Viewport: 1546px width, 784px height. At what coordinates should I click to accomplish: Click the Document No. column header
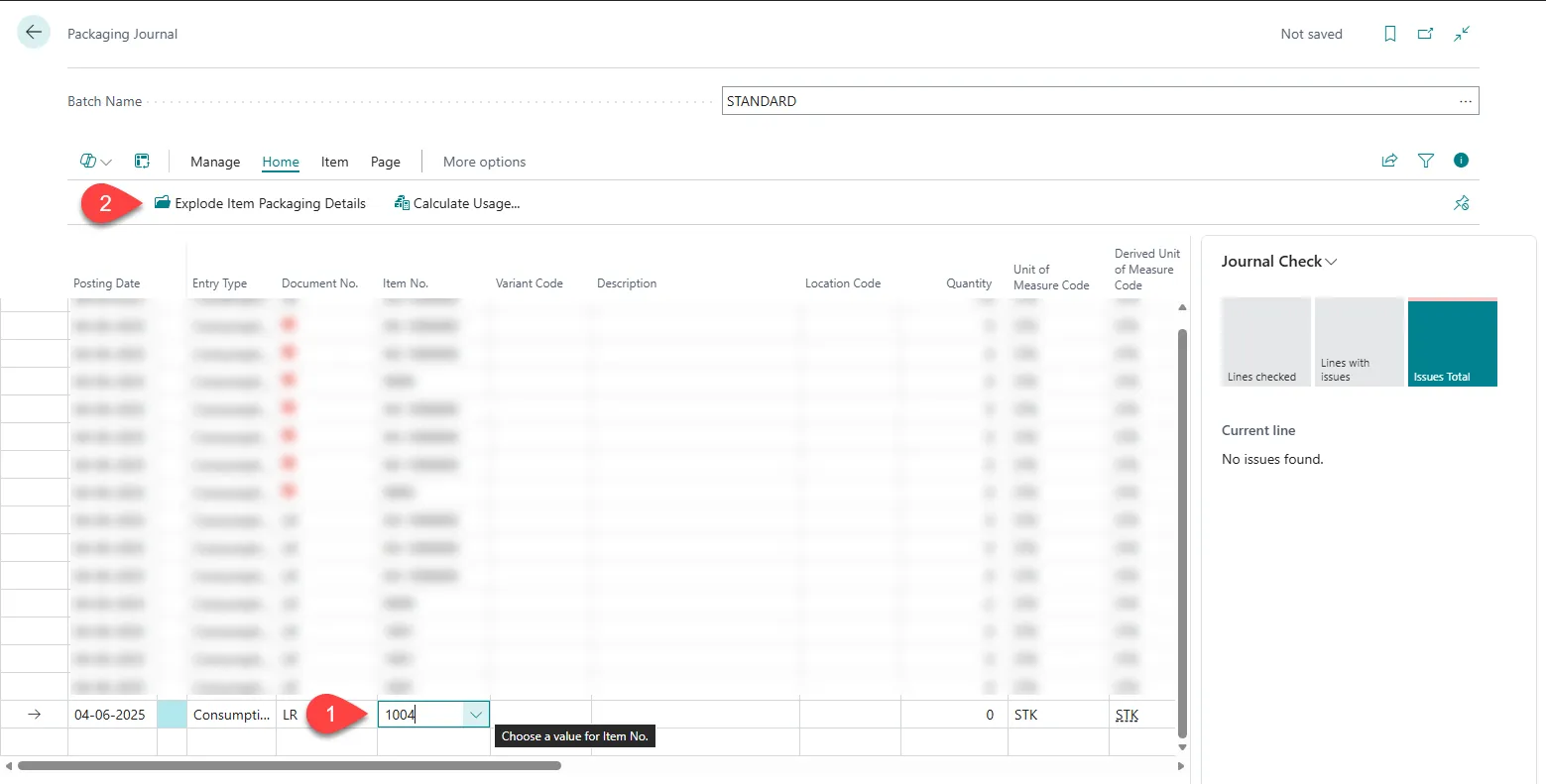click(x=319, y=283)
